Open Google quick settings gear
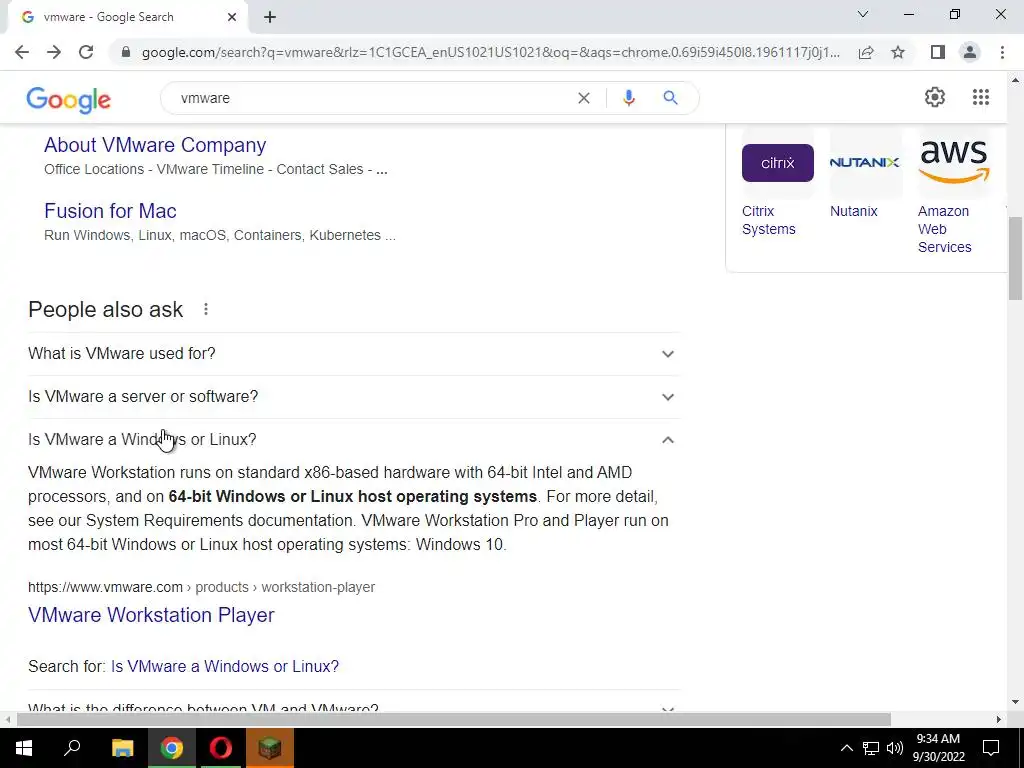This screenshot has height=768, width=1024. click(935, 97)
